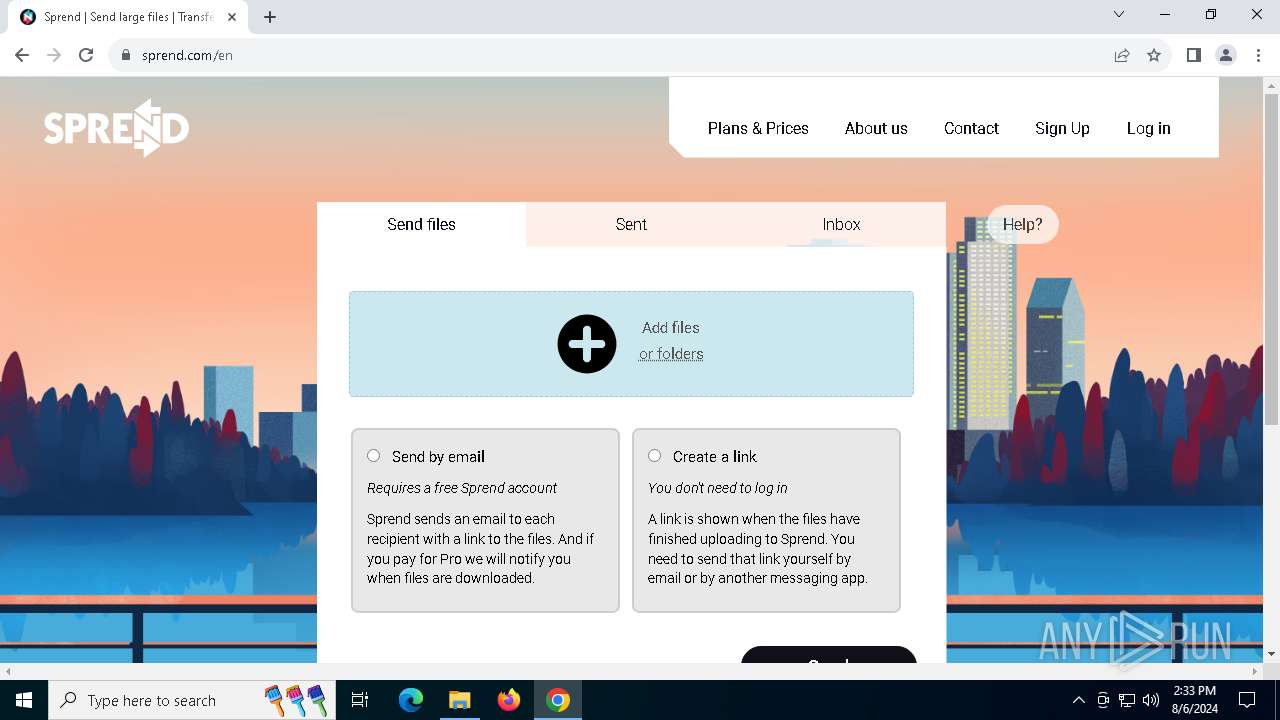Open Windows Start menu

24,700
